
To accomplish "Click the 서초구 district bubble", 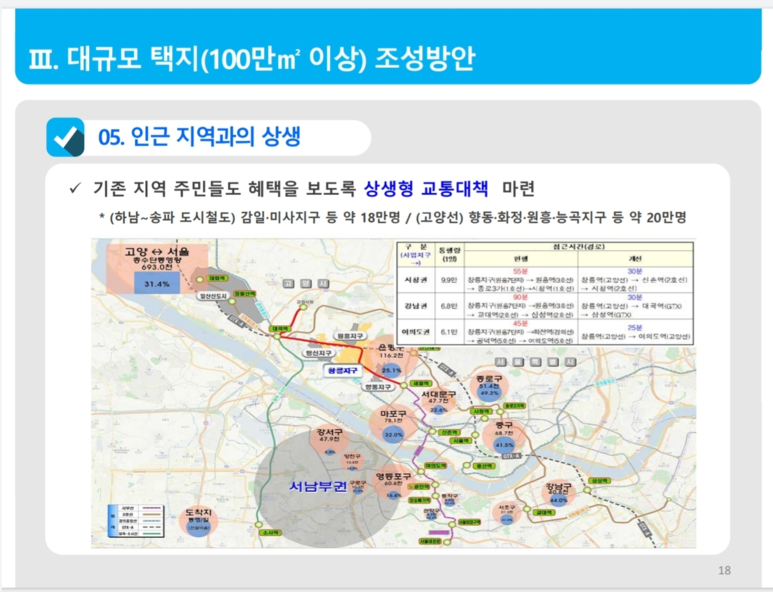I will [x=507, y=513].
